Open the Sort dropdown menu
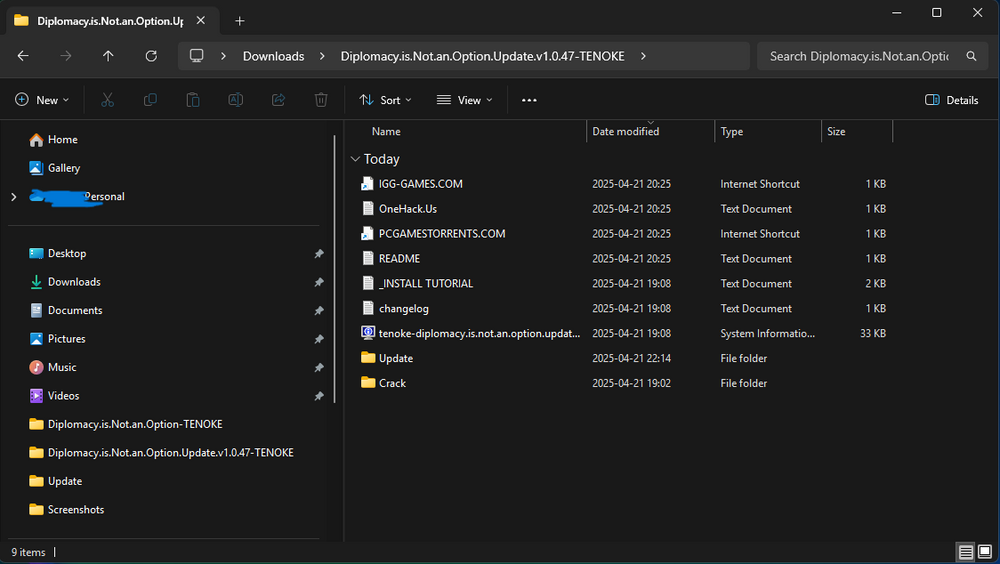 click(385, 100)
